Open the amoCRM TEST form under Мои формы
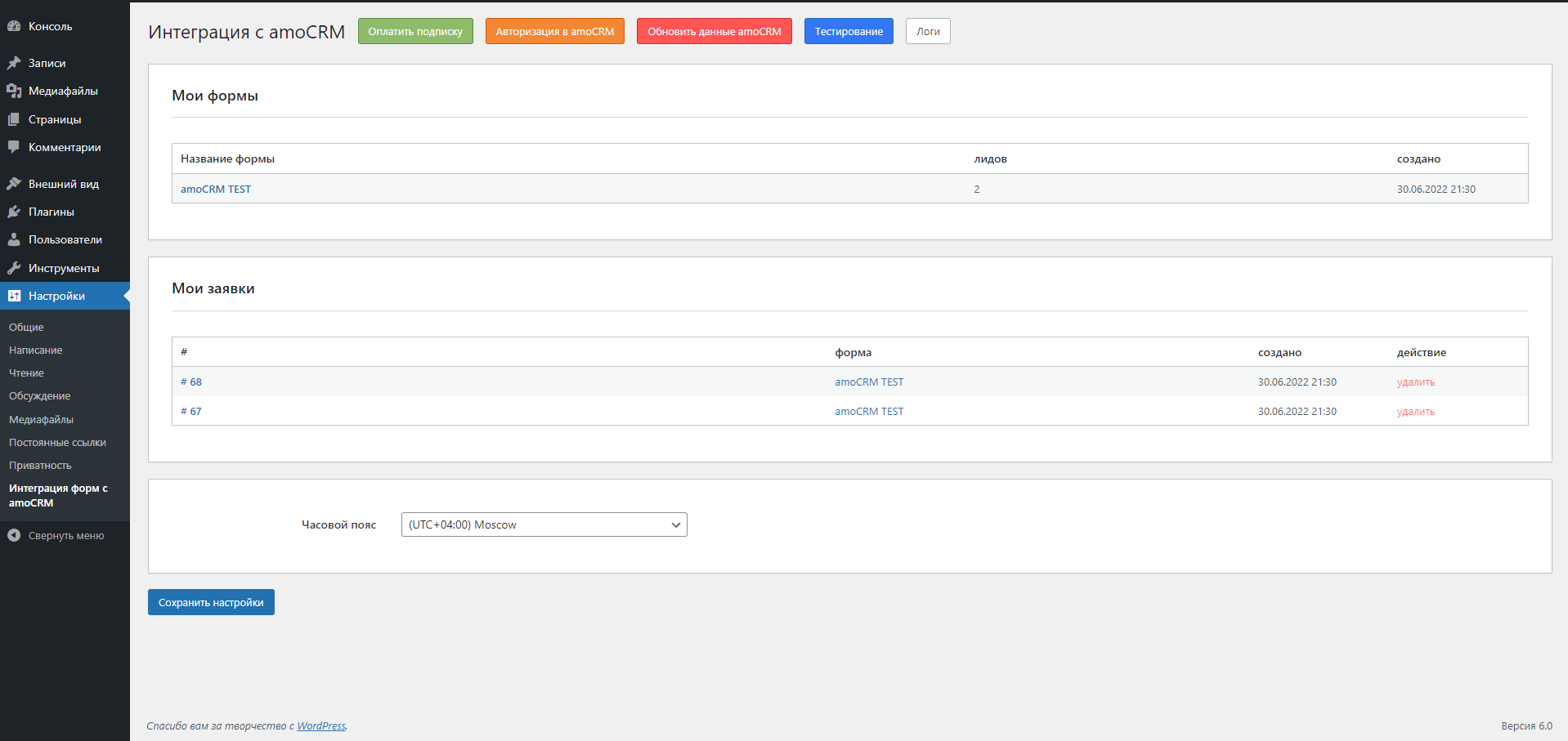 click(x=216, y=189)
